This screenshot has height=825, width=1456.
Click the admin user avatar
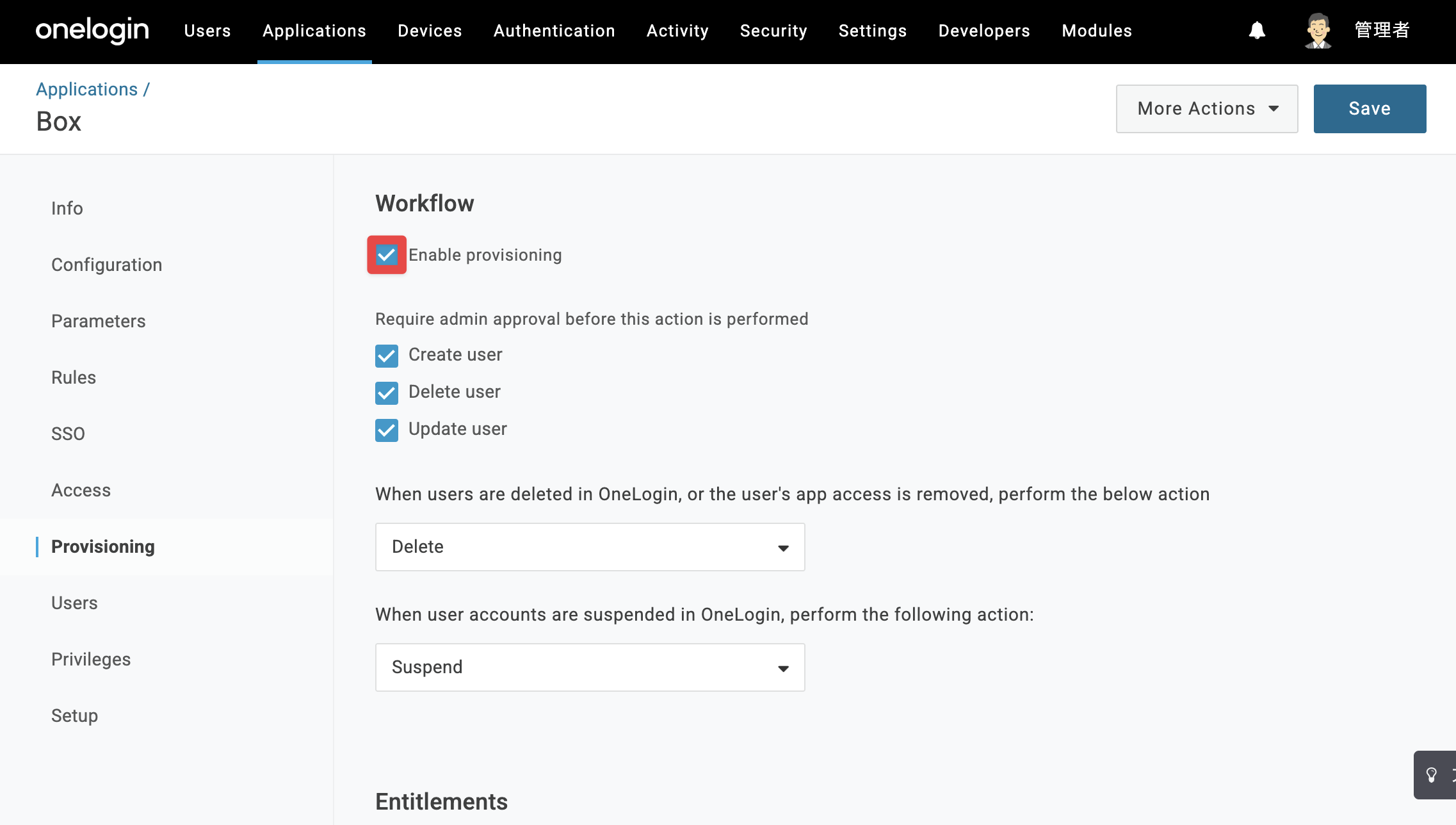(1318, 30)
